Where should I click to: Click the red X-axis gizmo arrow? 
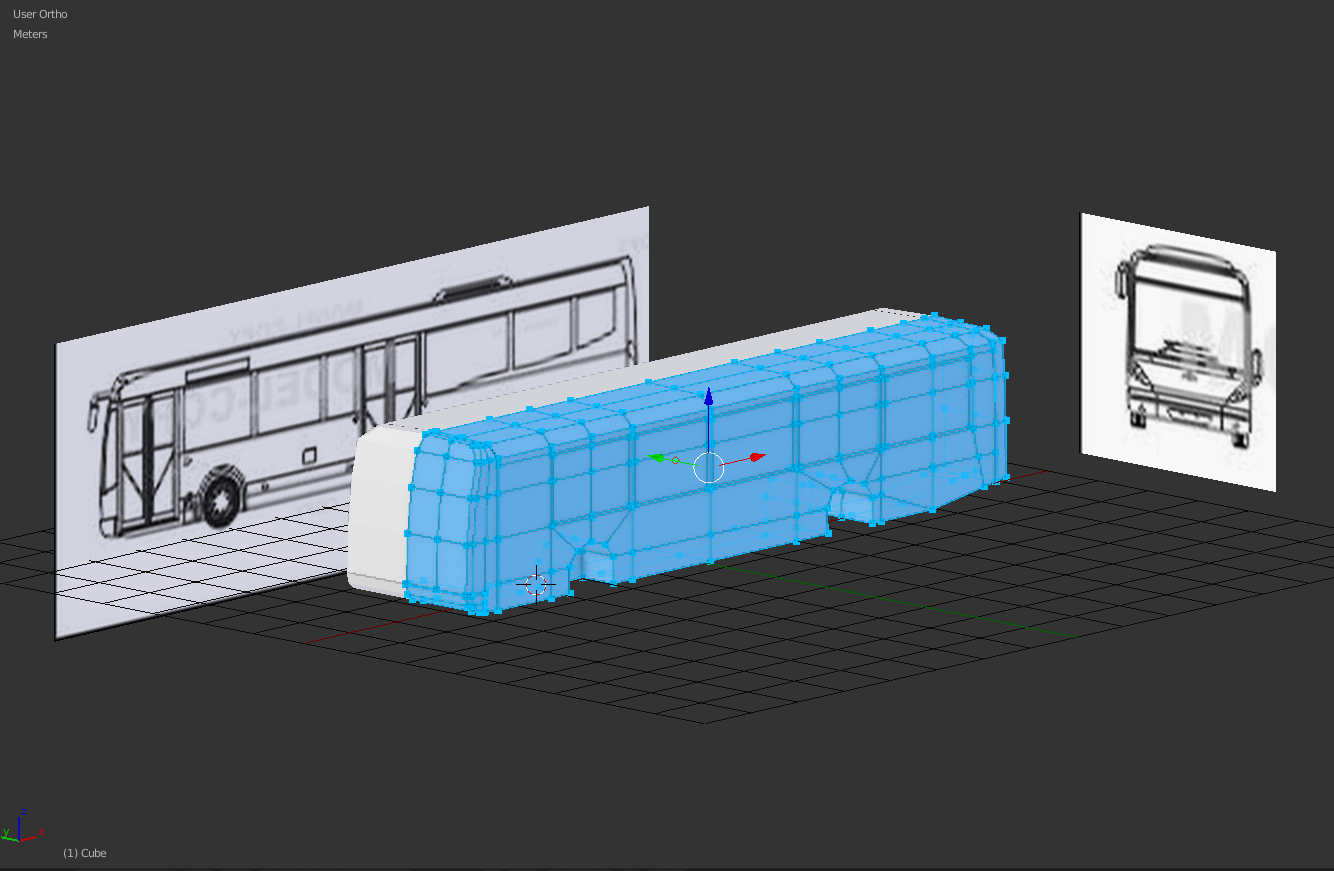(x=756, y=457)
